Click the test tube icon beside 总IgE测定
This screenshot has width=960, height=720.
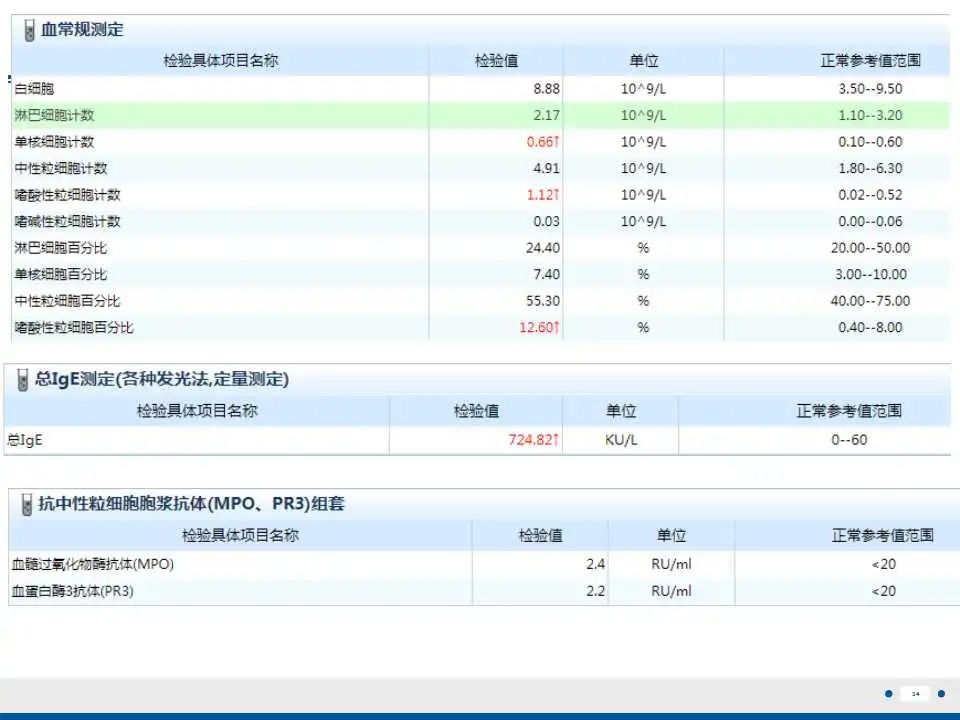pos(23,380)
